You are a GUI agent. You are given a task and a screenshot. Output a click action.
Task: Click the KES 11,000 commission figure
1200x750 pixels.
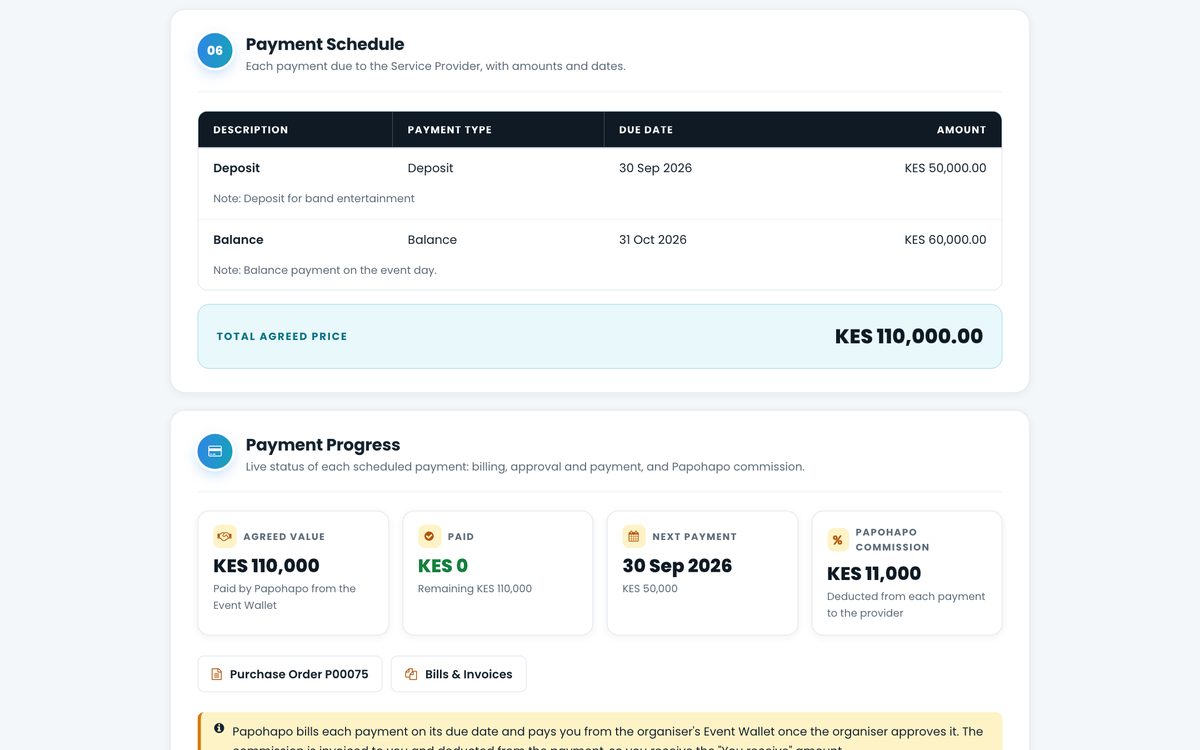[874, 574]
